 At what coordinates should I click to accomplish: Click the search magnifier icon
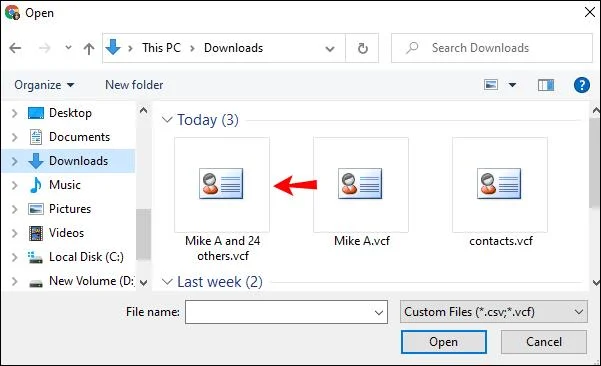coord(412,48)
